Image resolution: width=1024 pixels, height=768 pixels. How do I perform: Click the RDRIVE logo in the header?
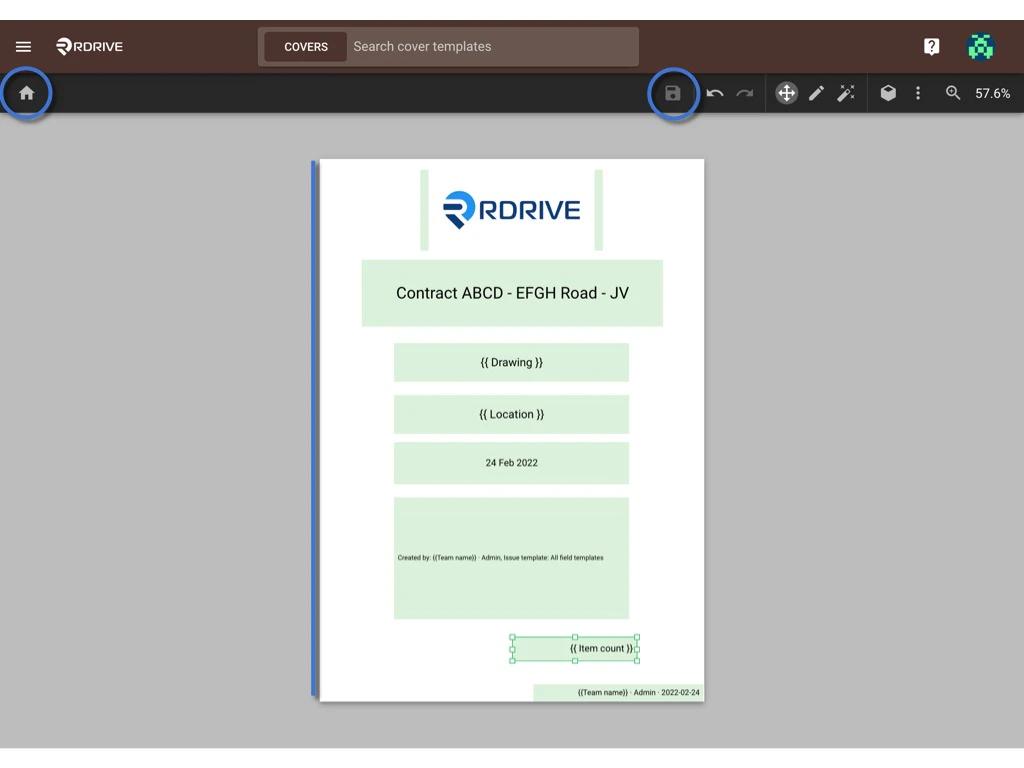[89, 46]
